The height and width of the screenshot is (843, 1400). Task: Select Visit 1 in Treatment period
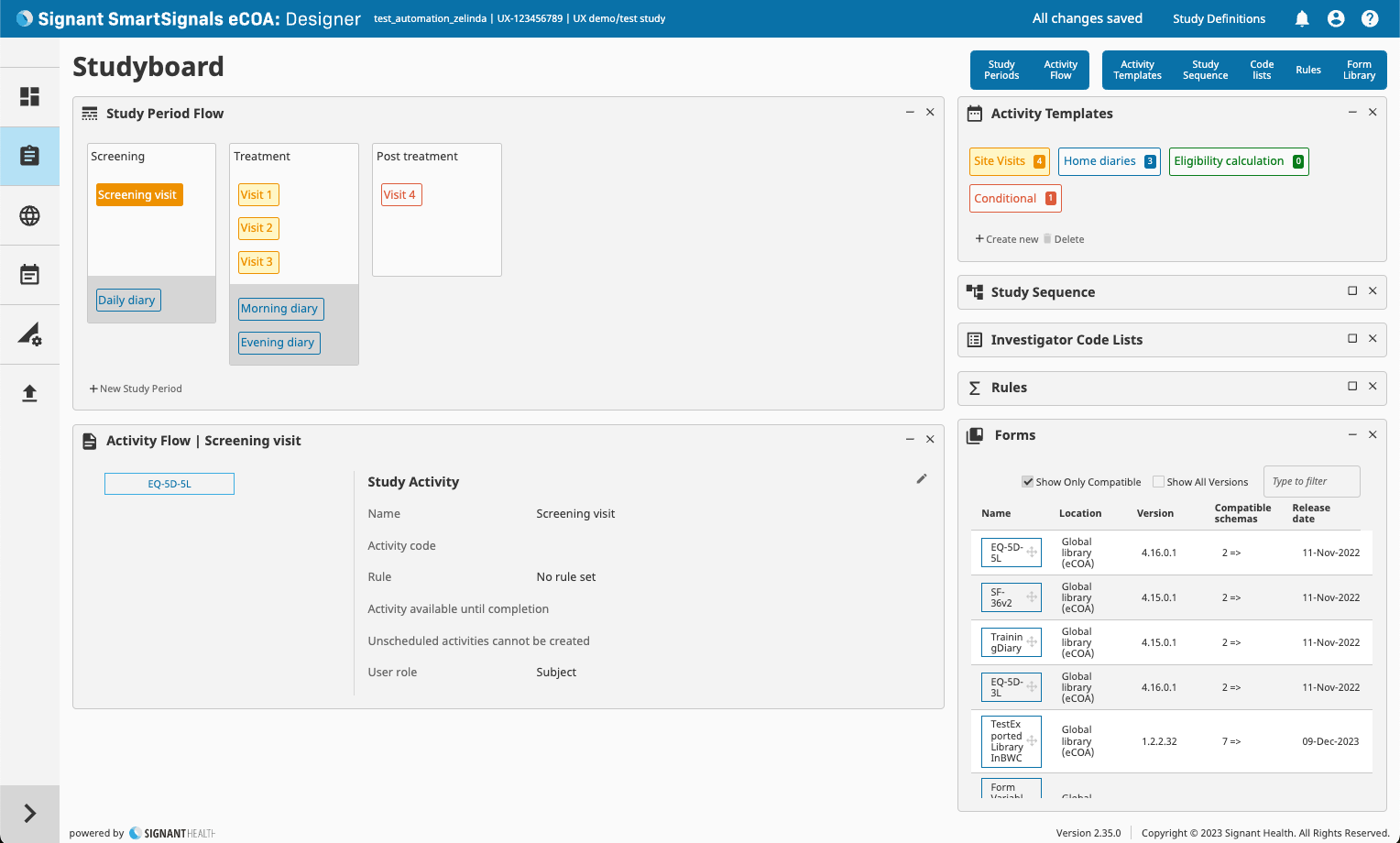pos(258,194)
